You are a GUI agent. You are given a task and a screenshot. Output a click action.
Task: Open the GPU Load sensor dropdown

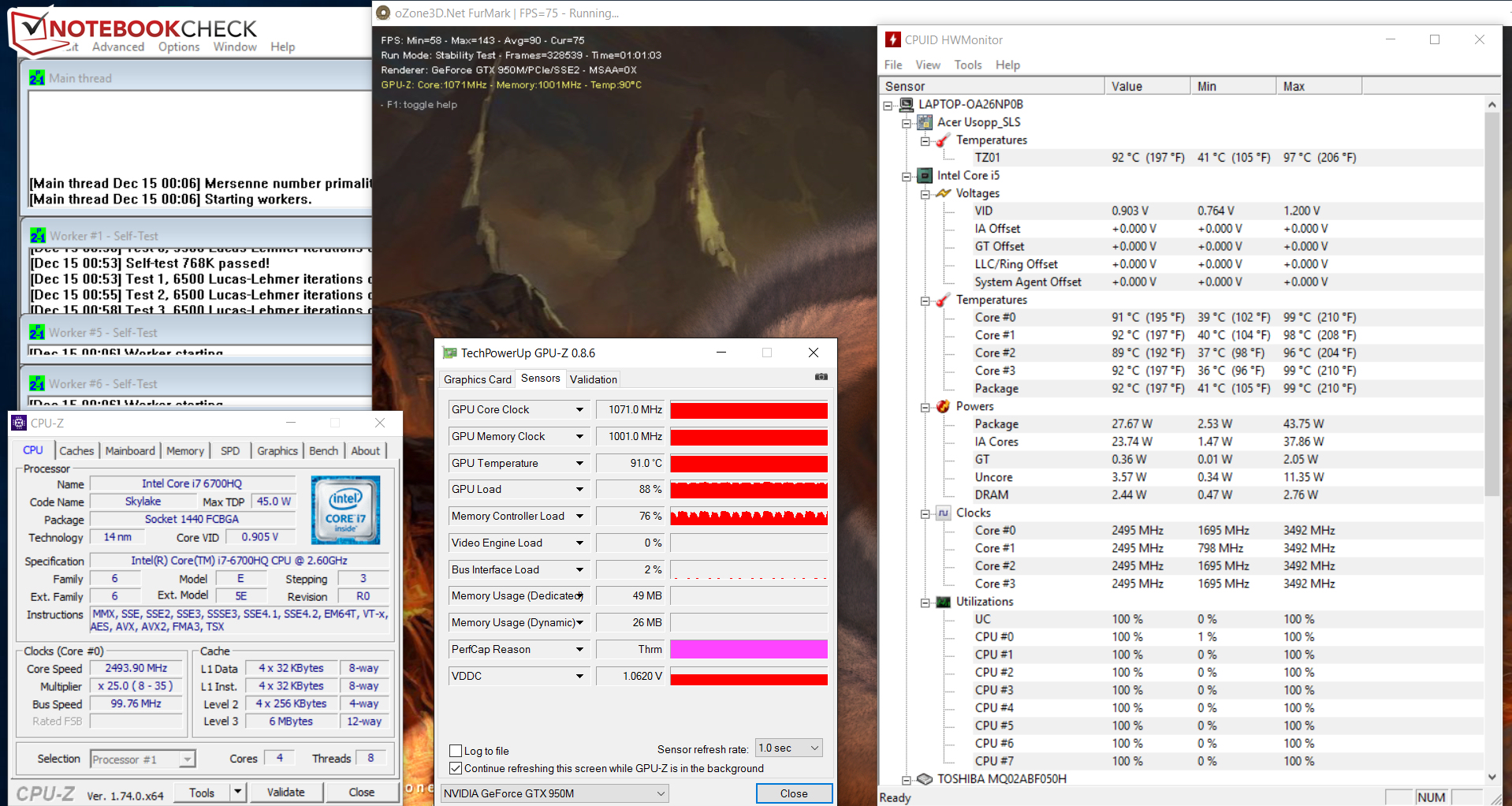pos(579,489)
